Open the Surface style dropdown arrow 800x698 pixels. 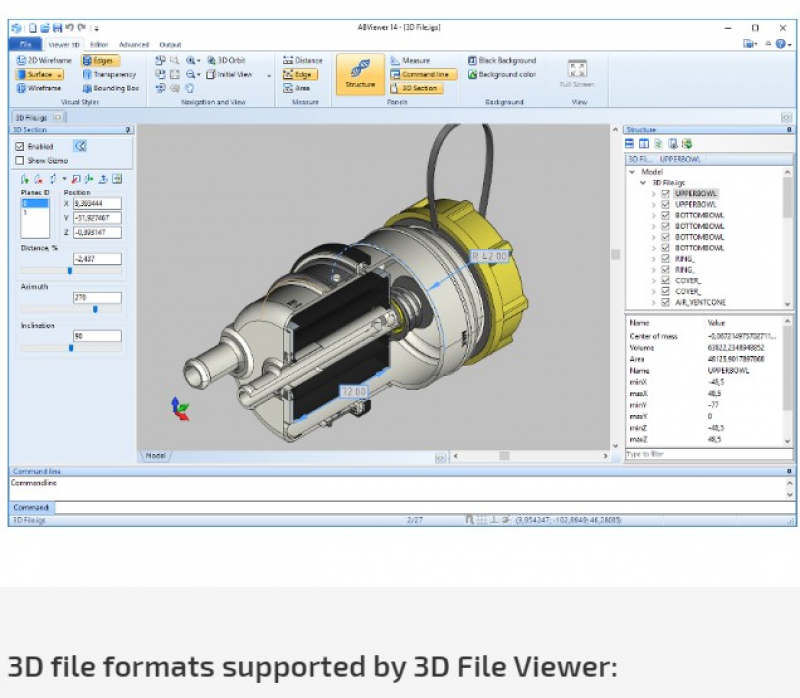point(60,74)
